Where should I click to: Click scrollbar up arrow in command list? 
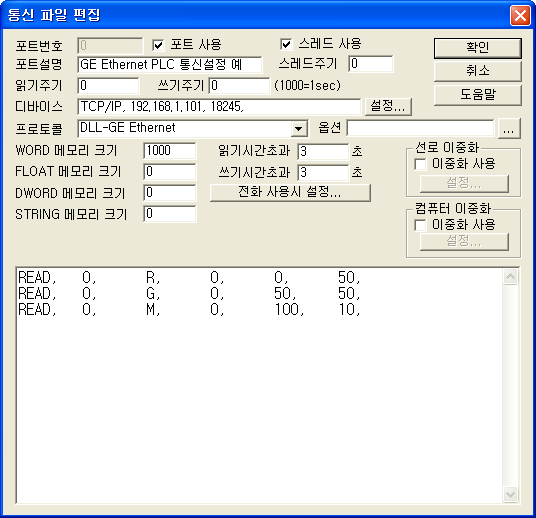(510, 277)
